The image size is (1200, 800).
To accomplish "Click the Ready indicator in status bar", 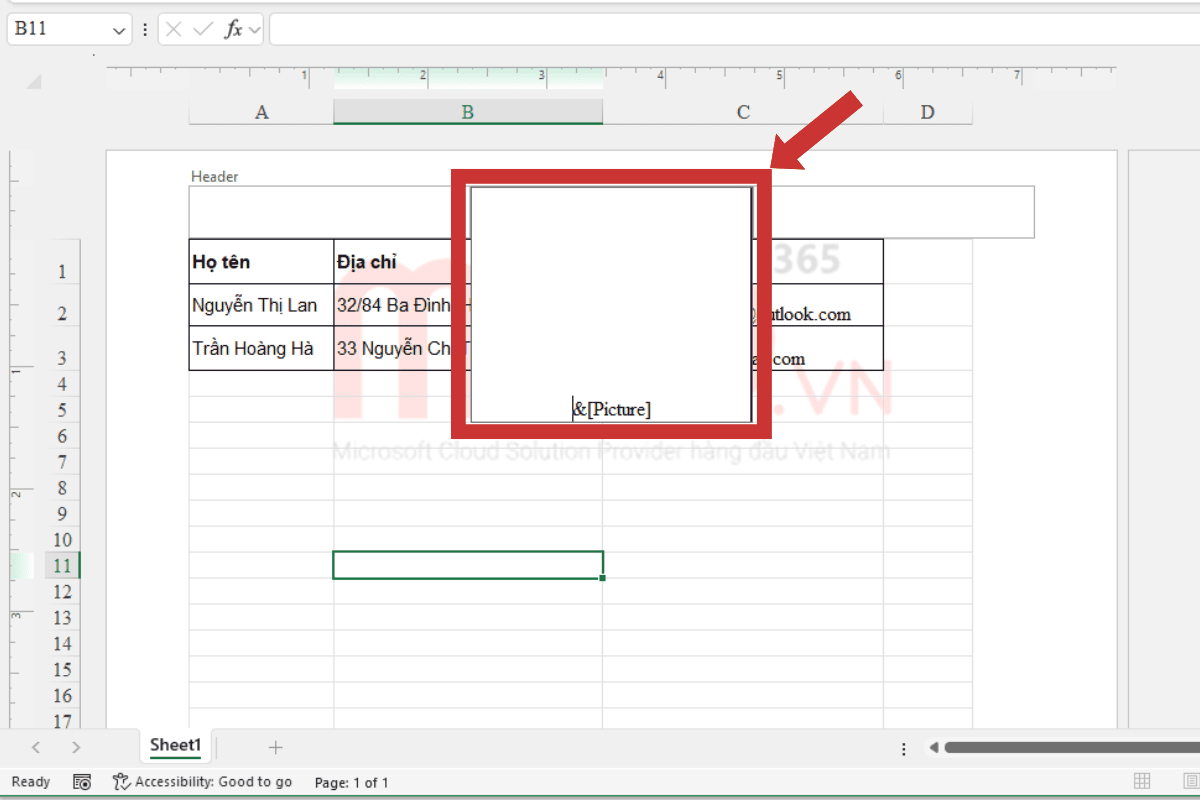I will click(30, 782).
